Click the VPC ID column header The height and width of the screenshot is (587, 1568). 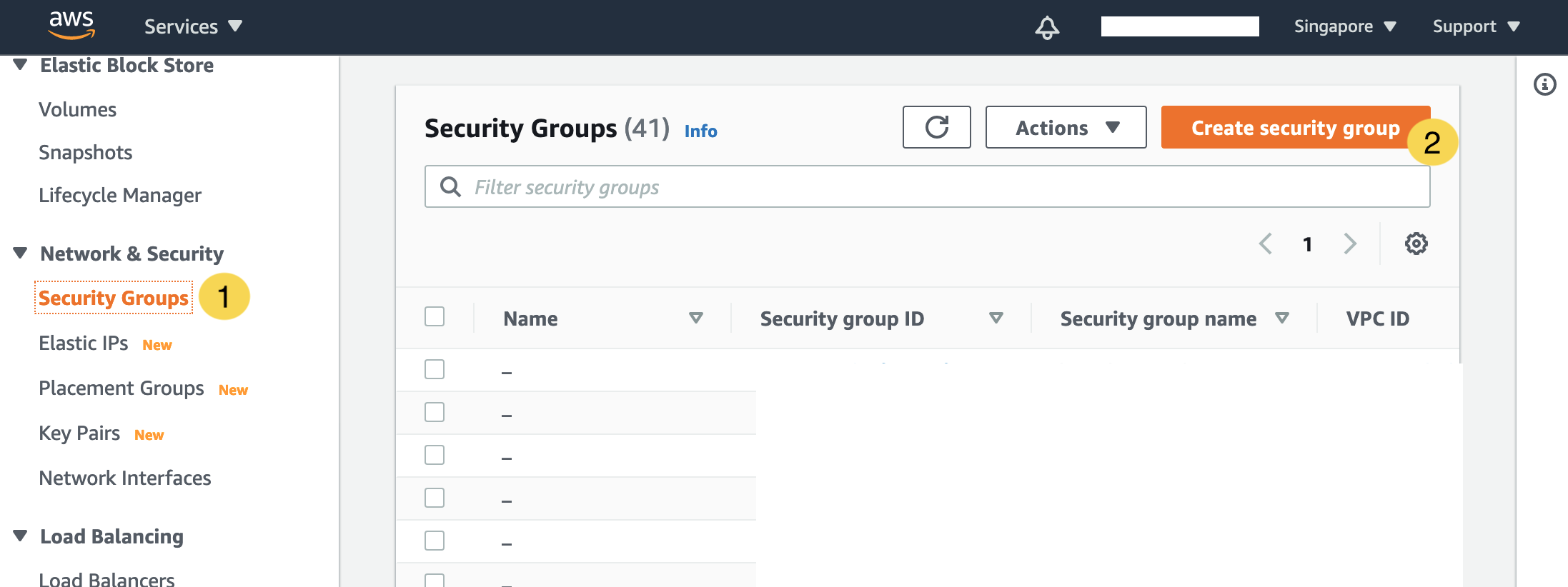[1377, 318]
